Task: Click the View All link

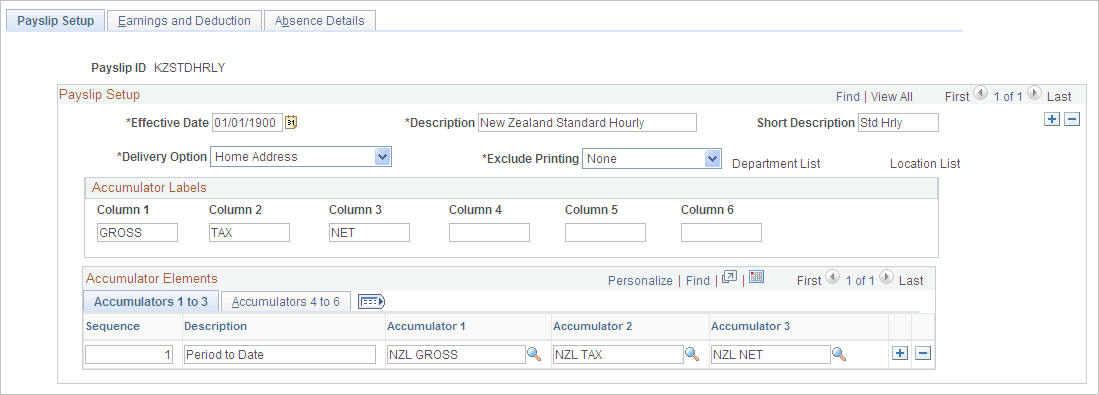Action: pyautogui.click(x=892, y=97)
